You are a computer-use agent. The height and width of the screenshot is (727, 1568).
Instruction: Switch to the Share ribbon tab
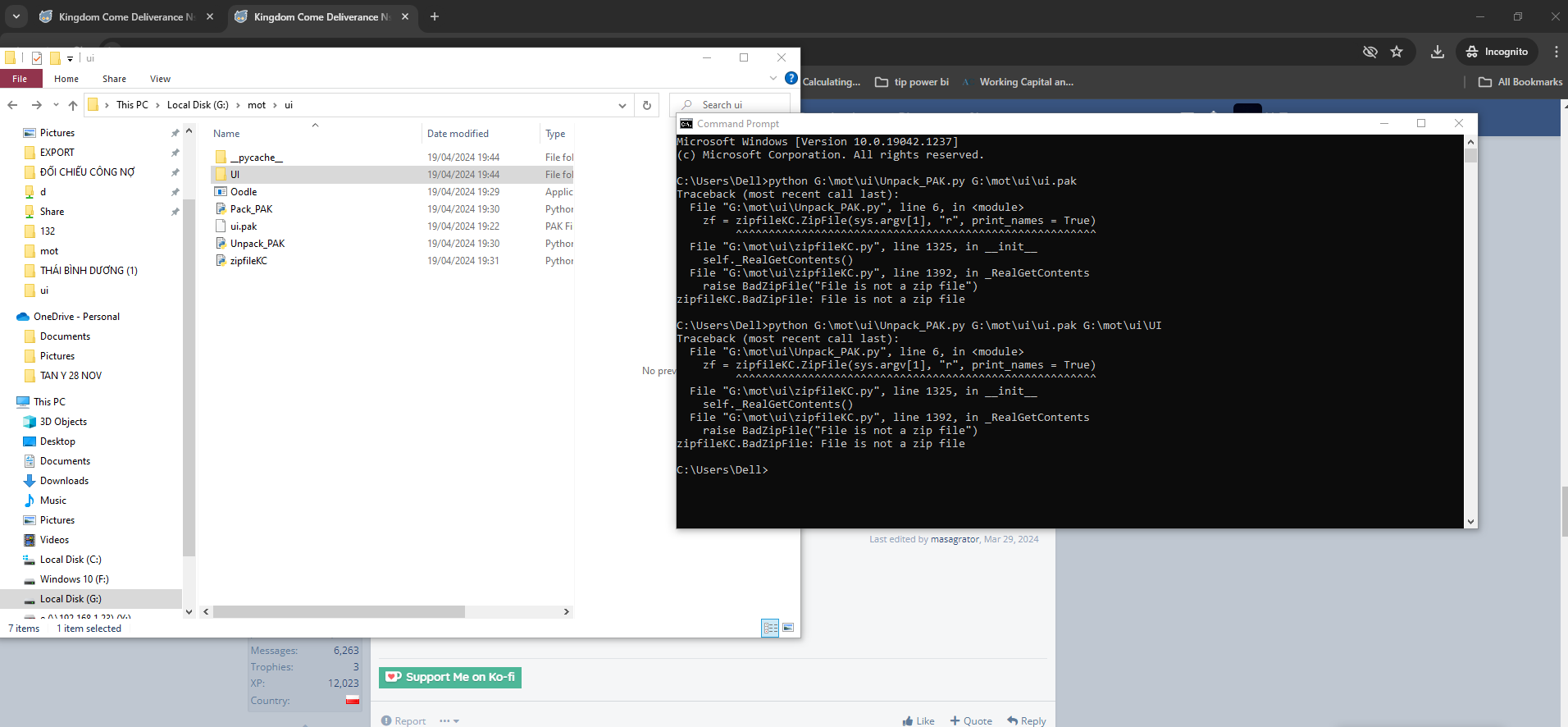(x=114, y=79)
